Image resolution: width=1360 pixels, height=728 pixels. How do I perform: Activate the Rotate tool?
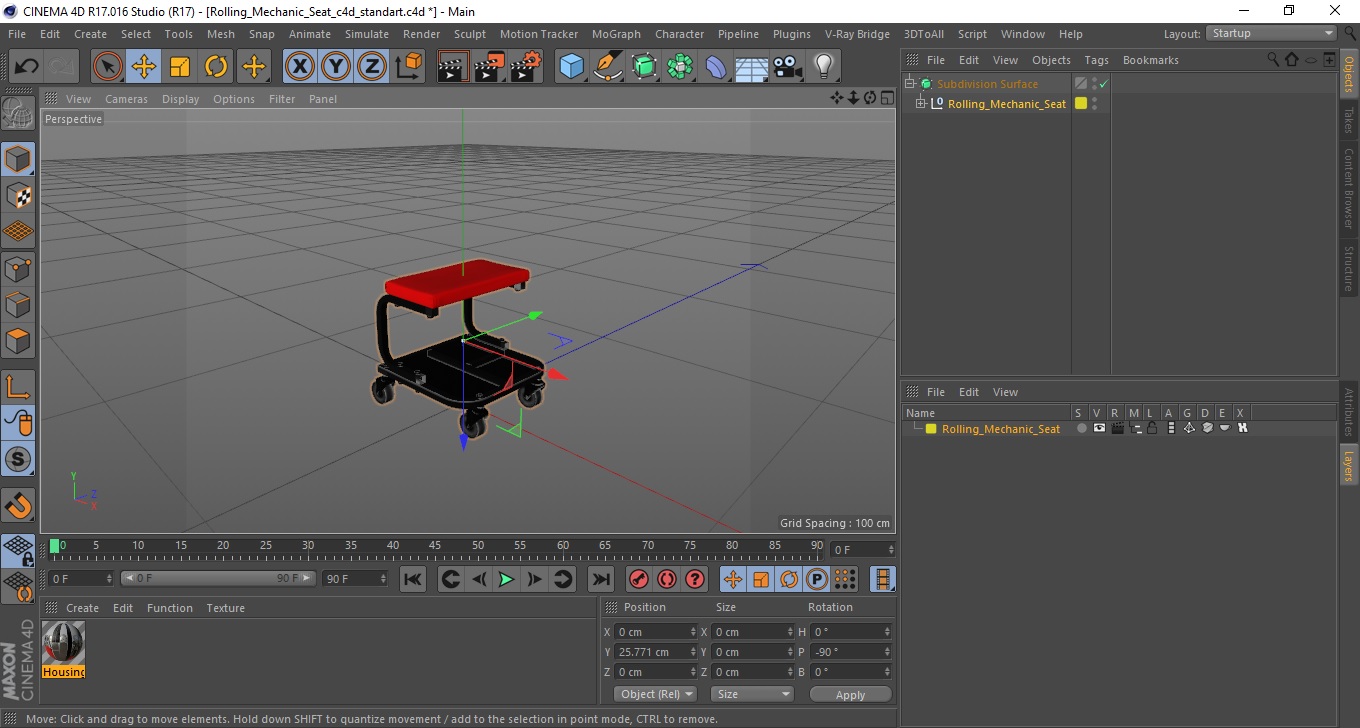click(x=216, y=67)
